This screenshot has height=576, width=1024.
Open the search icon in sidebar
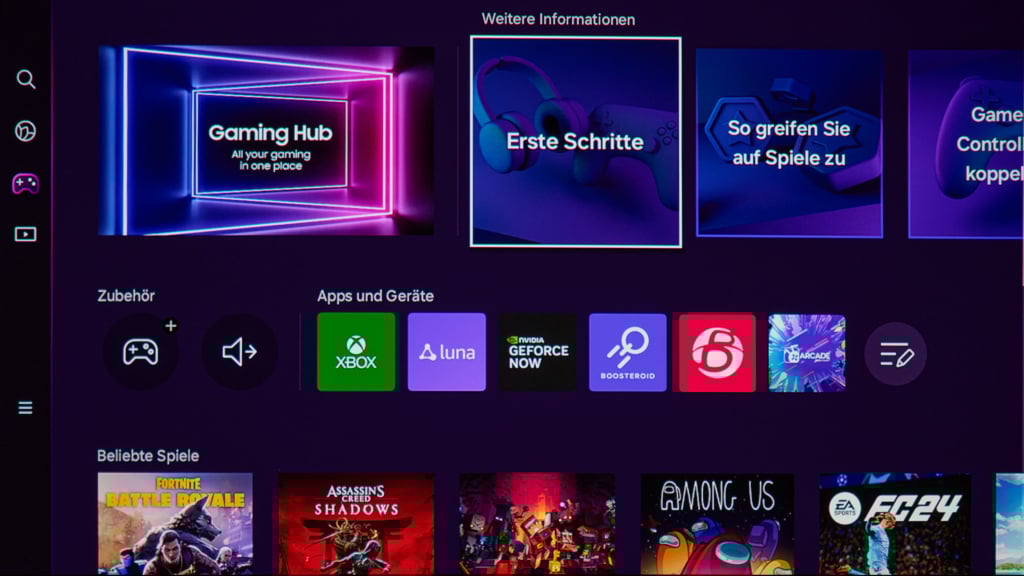pyautogui.click(x=26, y=79)
